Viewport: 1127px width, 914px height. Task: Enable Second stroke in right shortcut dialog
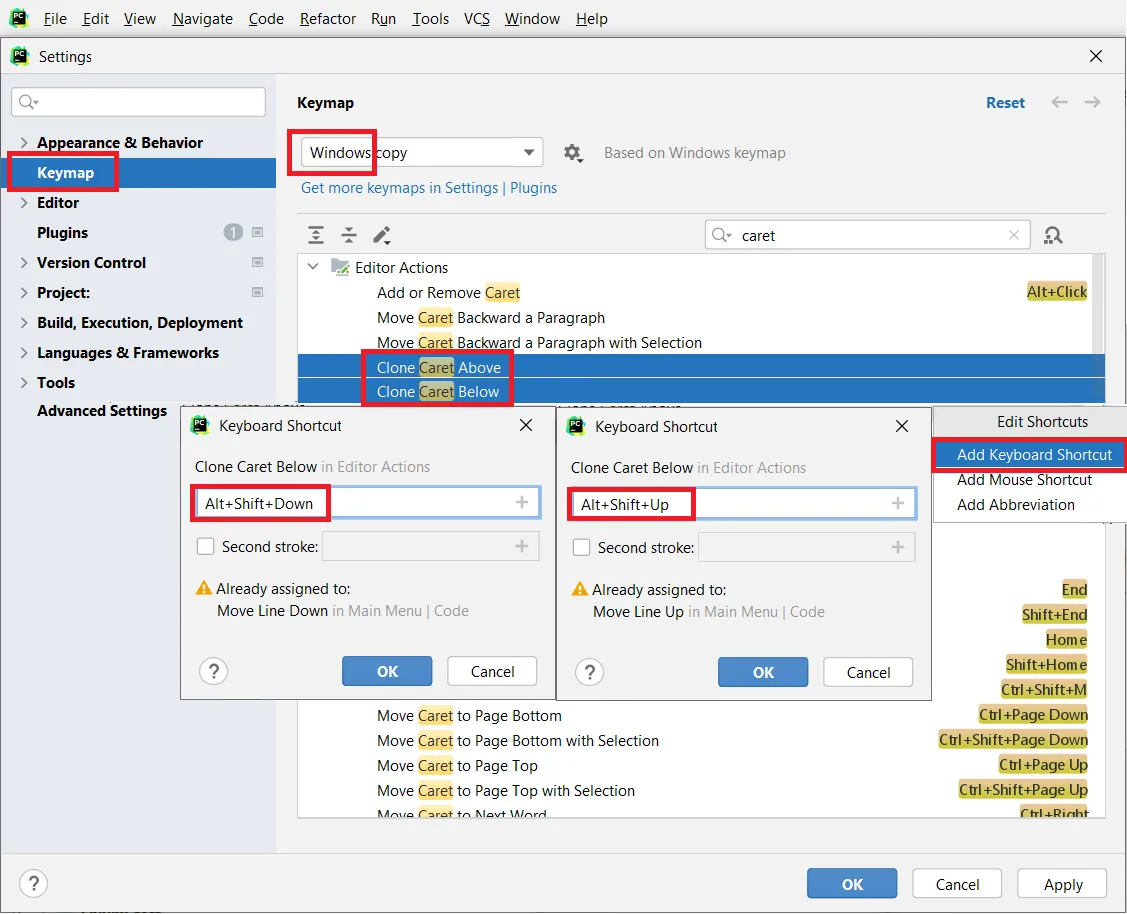(581, 548)
